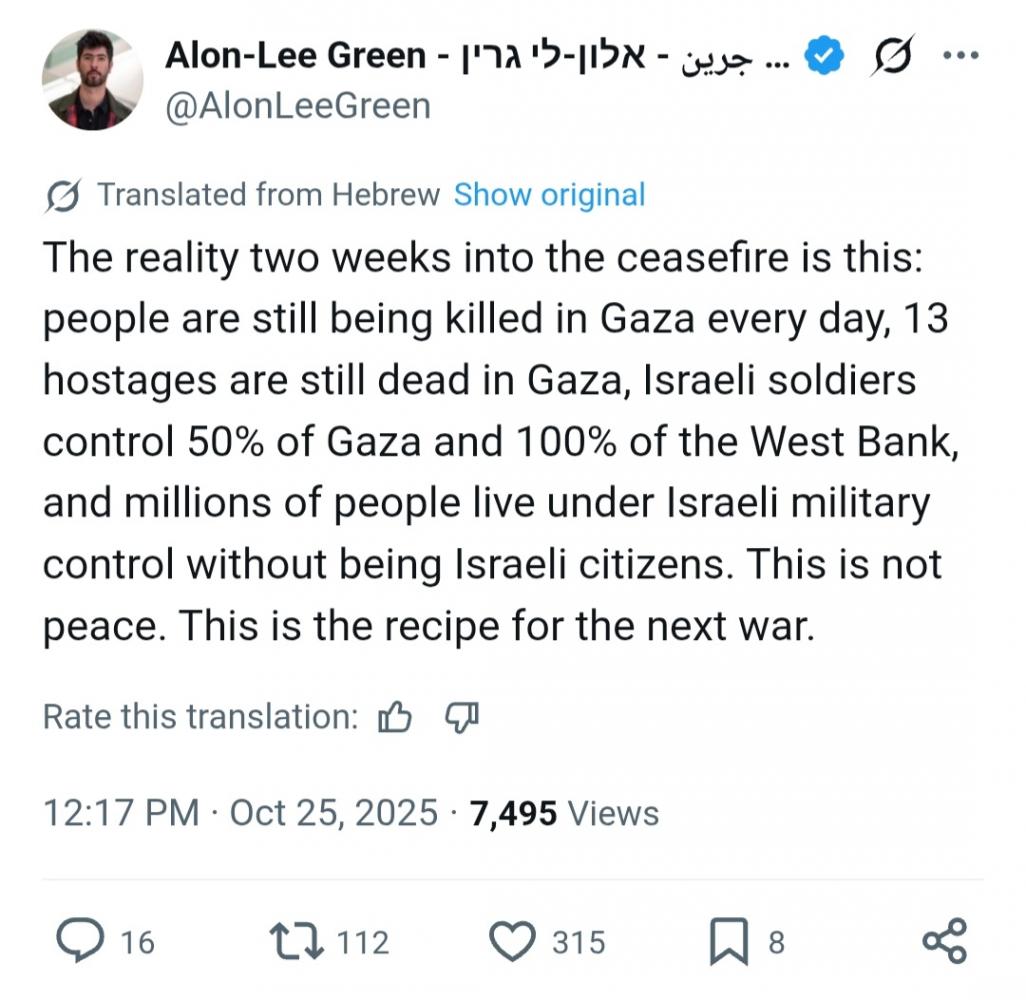Open Alon-Lee Green's profile picture
Image resolution: width=1026 pixels, height=1000 pixels.
(x=93, y=80)
